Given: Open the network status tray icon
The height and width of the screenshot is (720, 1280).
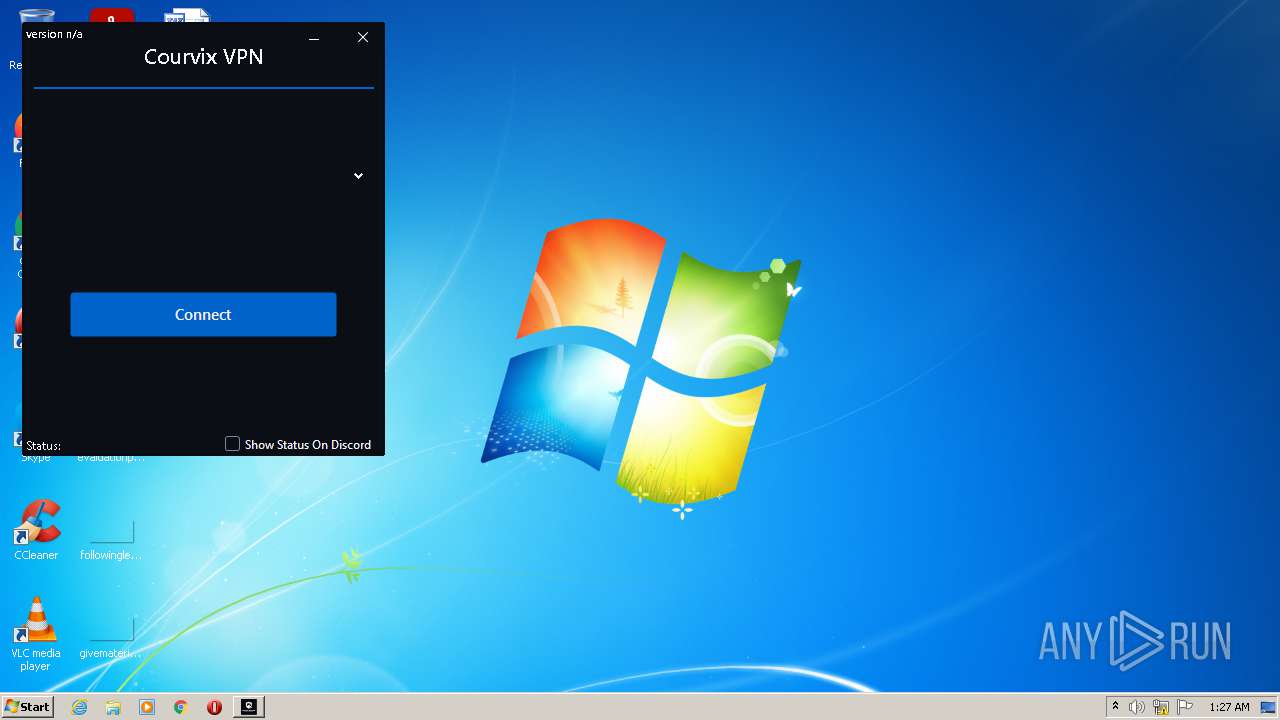Looking at the screenshot, I should (x=1161, y=707).
